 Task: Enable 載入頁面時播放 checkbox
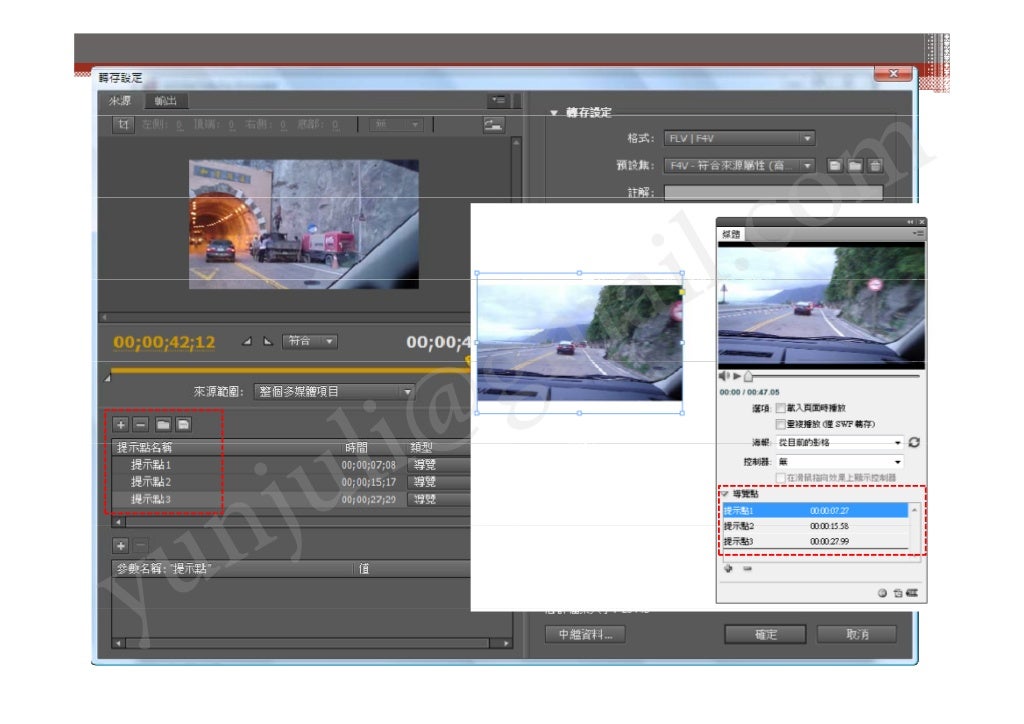point(781,409)
